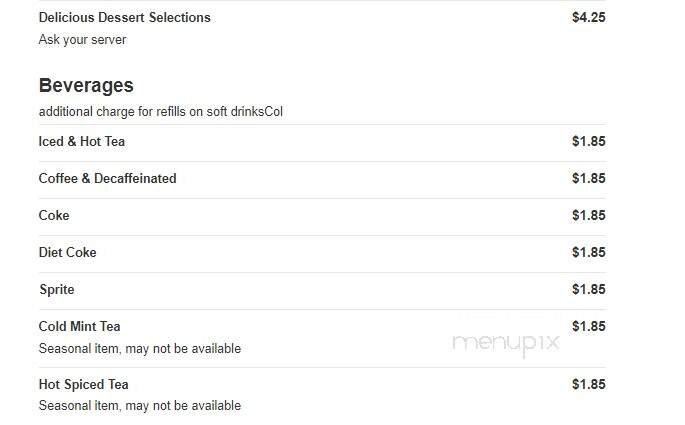Click the Coffee & Decaffeinated item

tap(107, 178)
